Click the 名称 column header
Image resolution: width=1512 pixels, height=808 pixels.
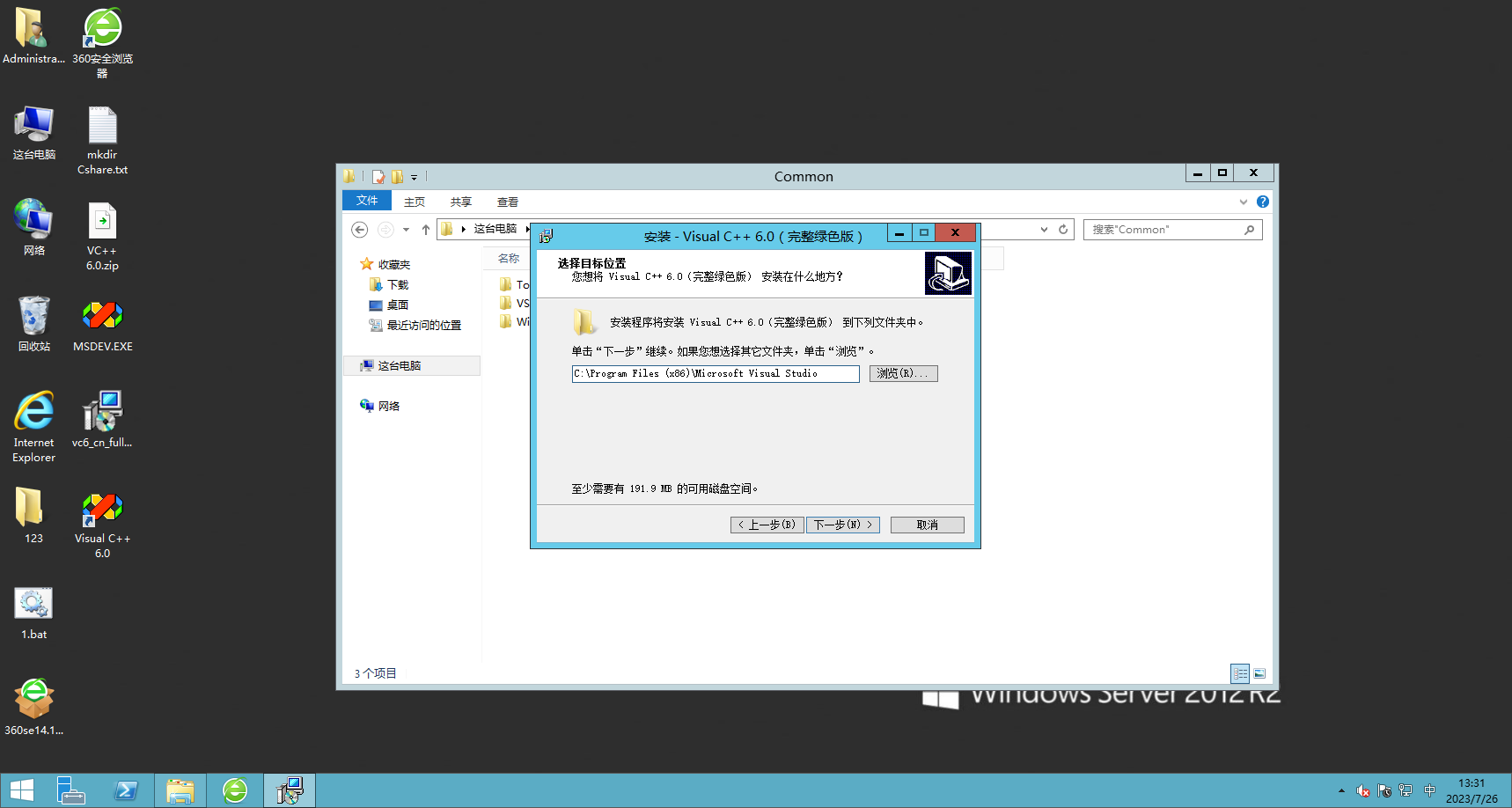click(509, 258)
